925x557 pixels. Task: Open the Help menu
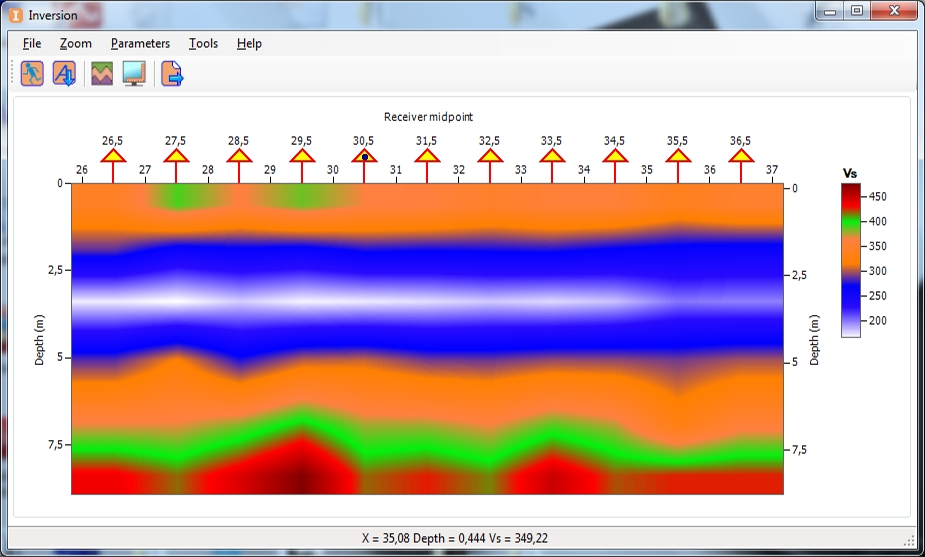(x=249, y=43)
